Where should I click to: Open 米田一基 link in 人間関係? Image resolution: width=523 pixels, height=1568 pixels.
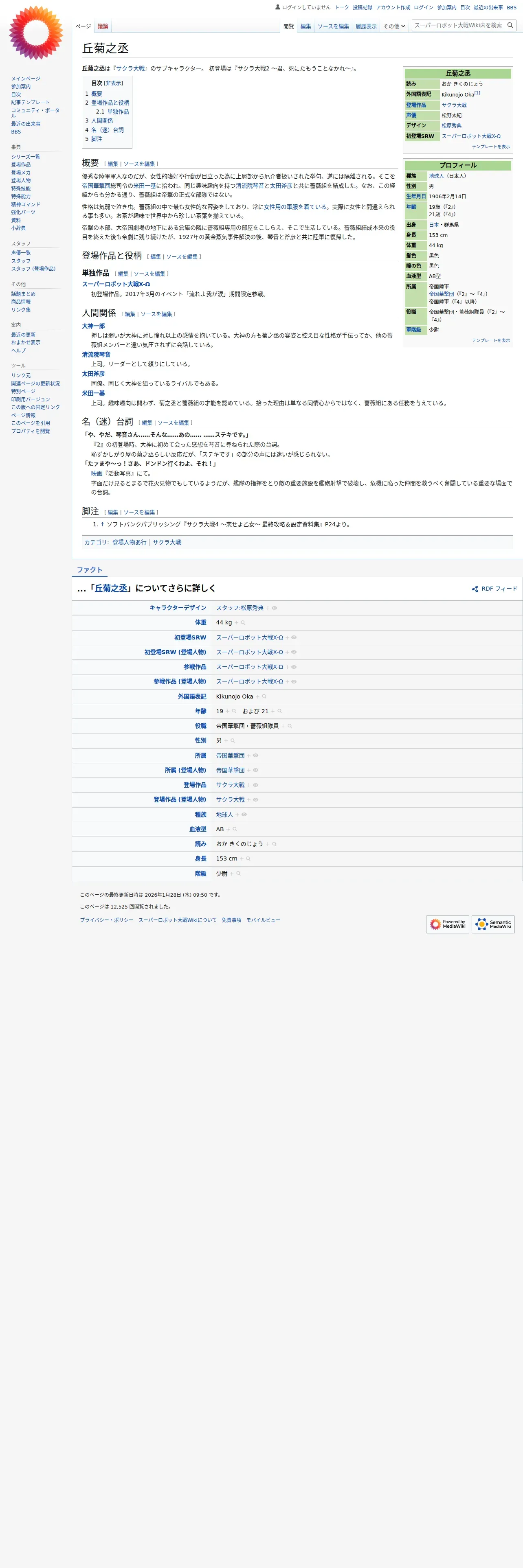pyautogui.click(x=93, y=393)
